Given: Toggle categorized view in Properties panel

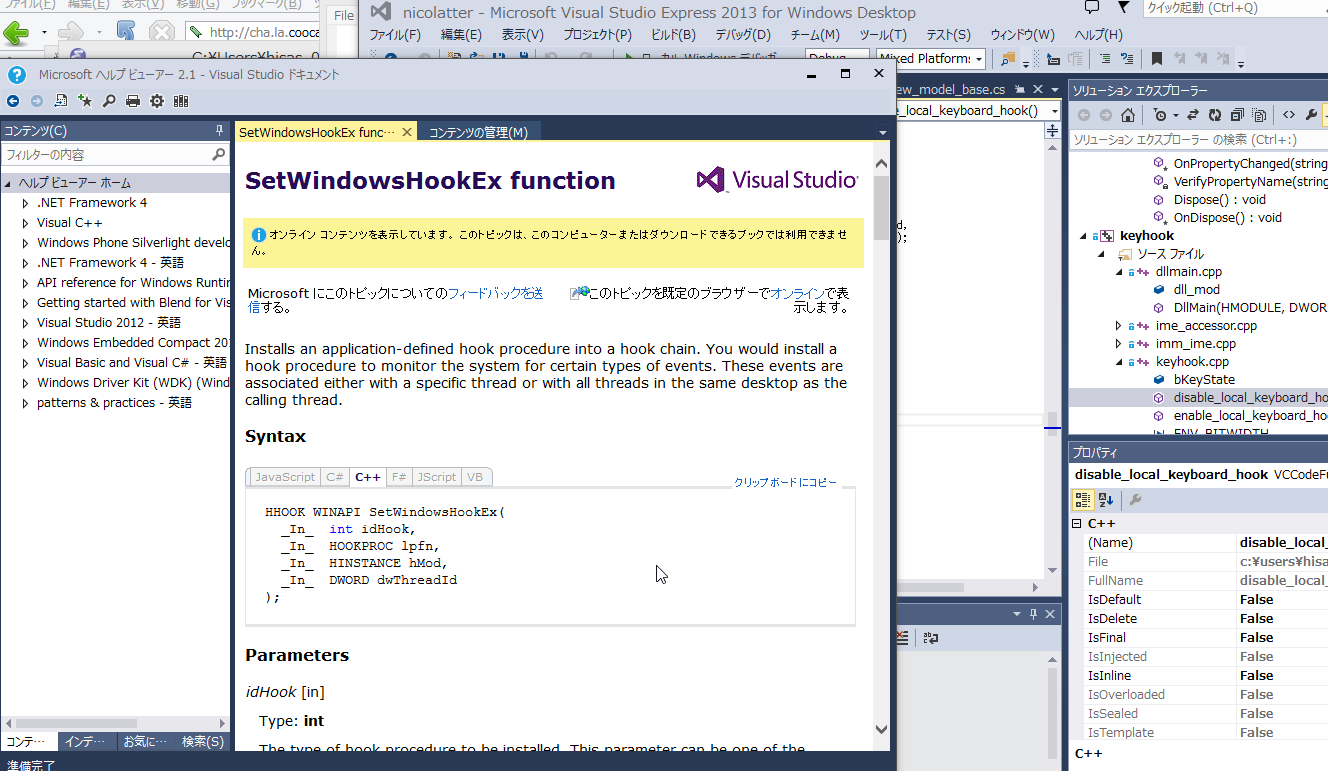Looking at the screenshot, I should pyautogui.click(x=1083, y=500).
